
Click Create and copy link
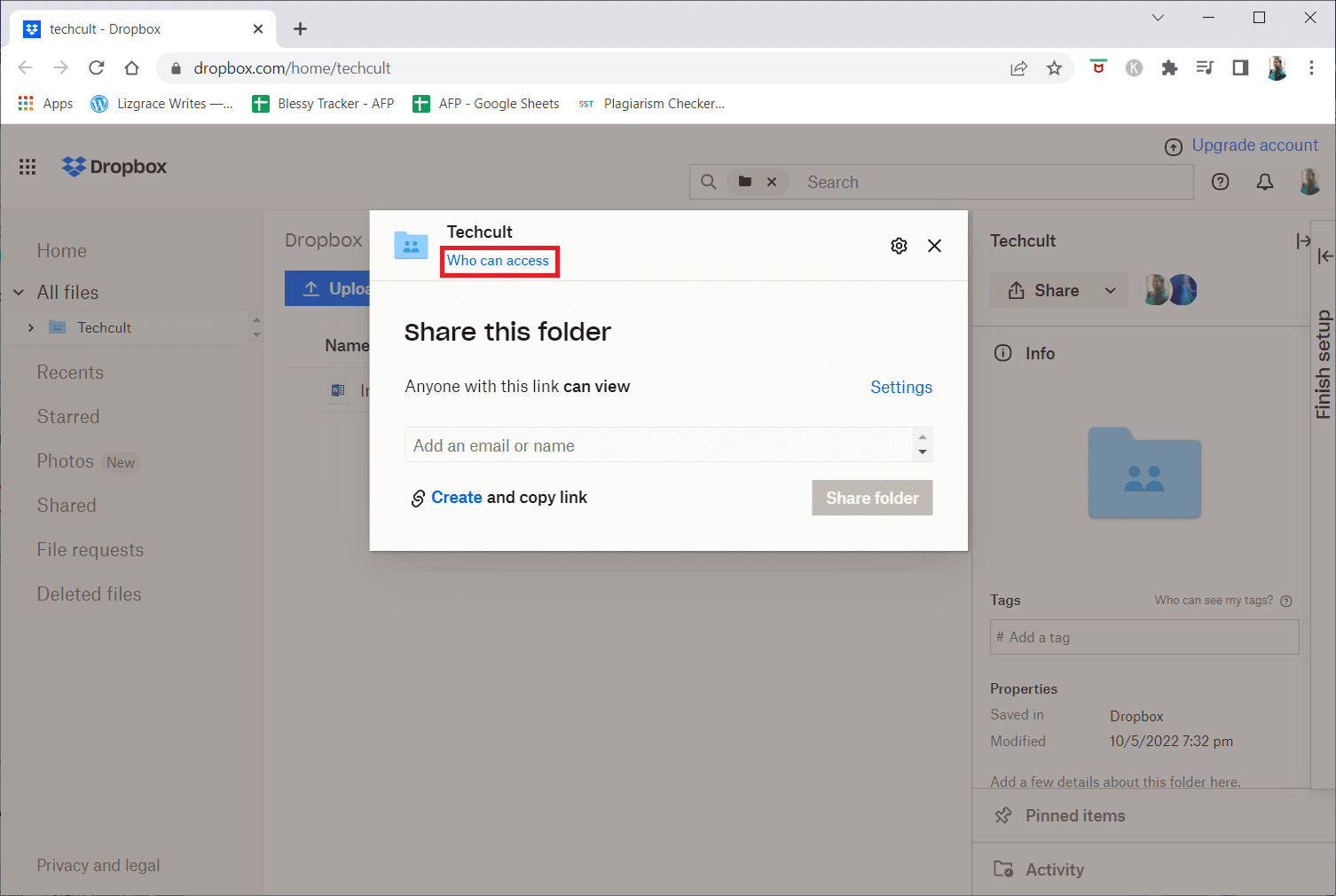click(x=509, y=498)
